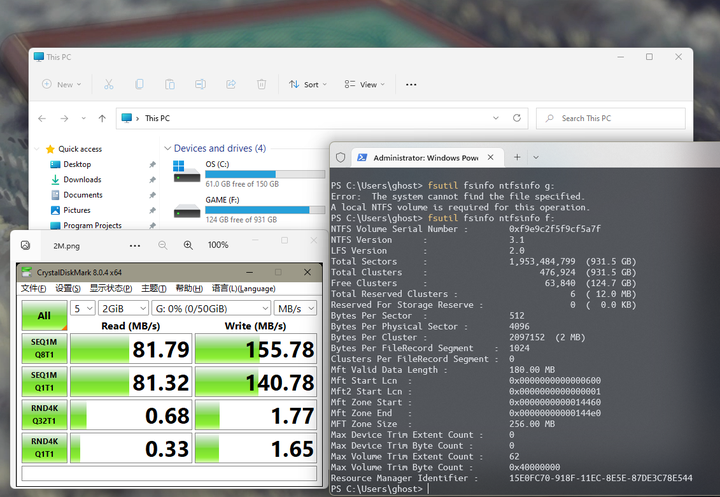
Task: Open the View dropdown
Action: pos(365,85)
